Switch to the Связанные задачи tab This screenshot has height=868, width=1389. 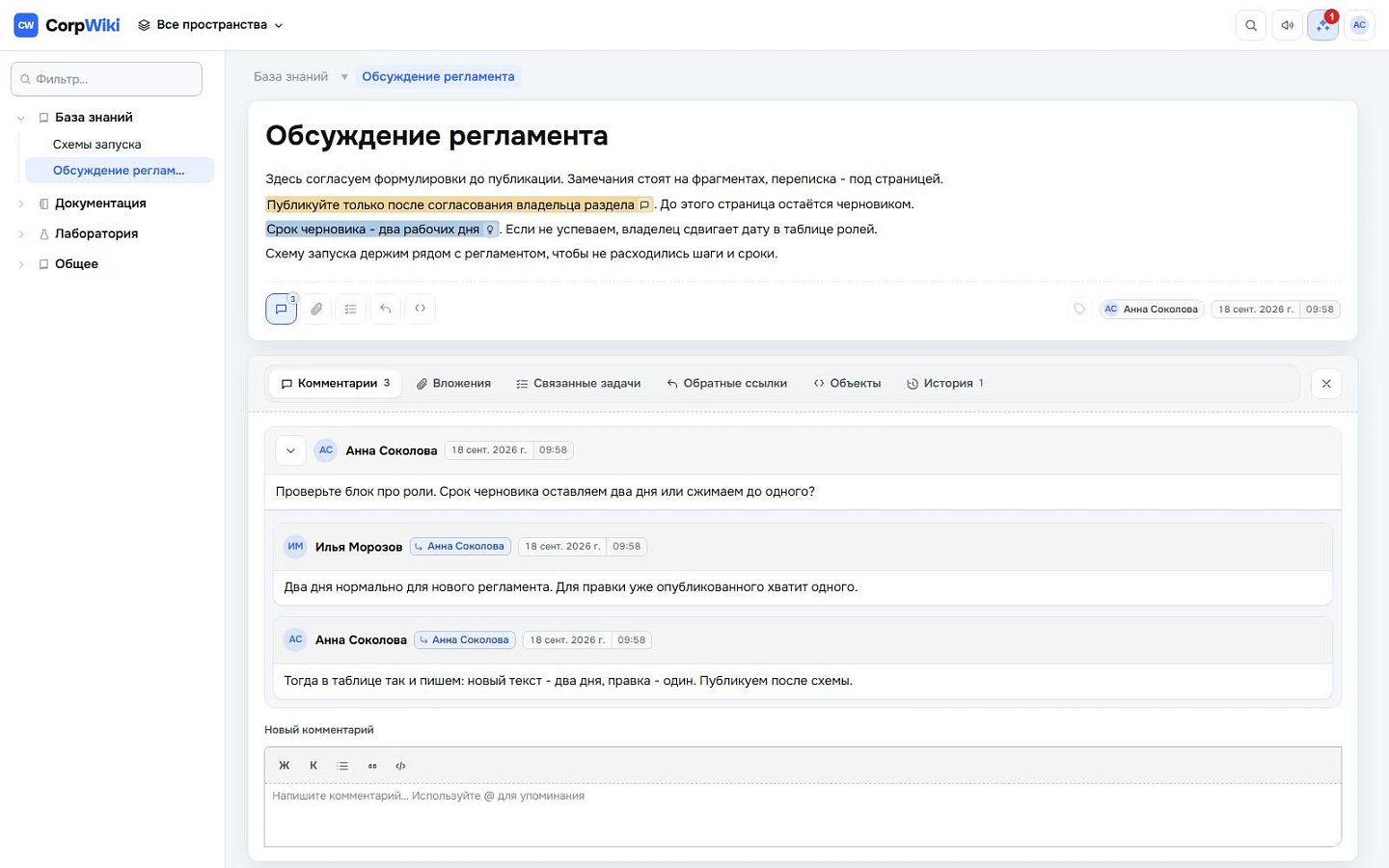(x=578, y=384)
